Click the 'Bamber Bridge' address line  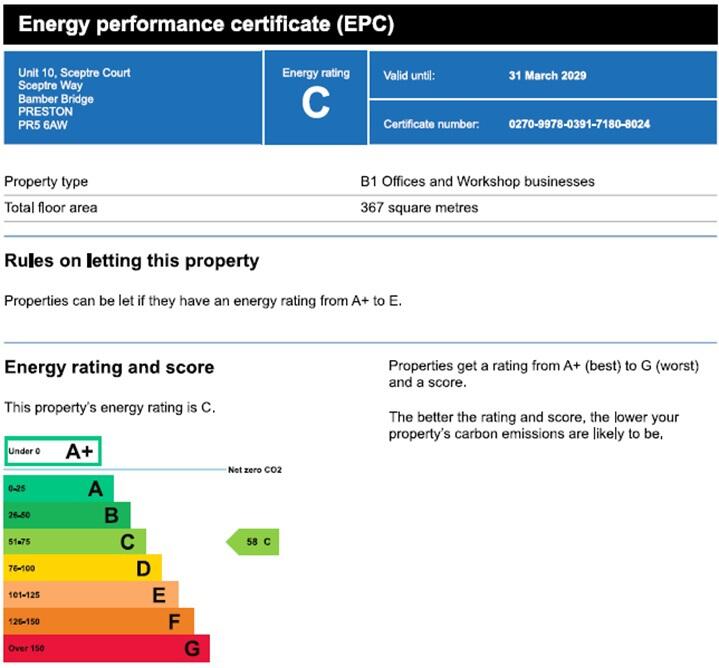[x=55, y=99]
